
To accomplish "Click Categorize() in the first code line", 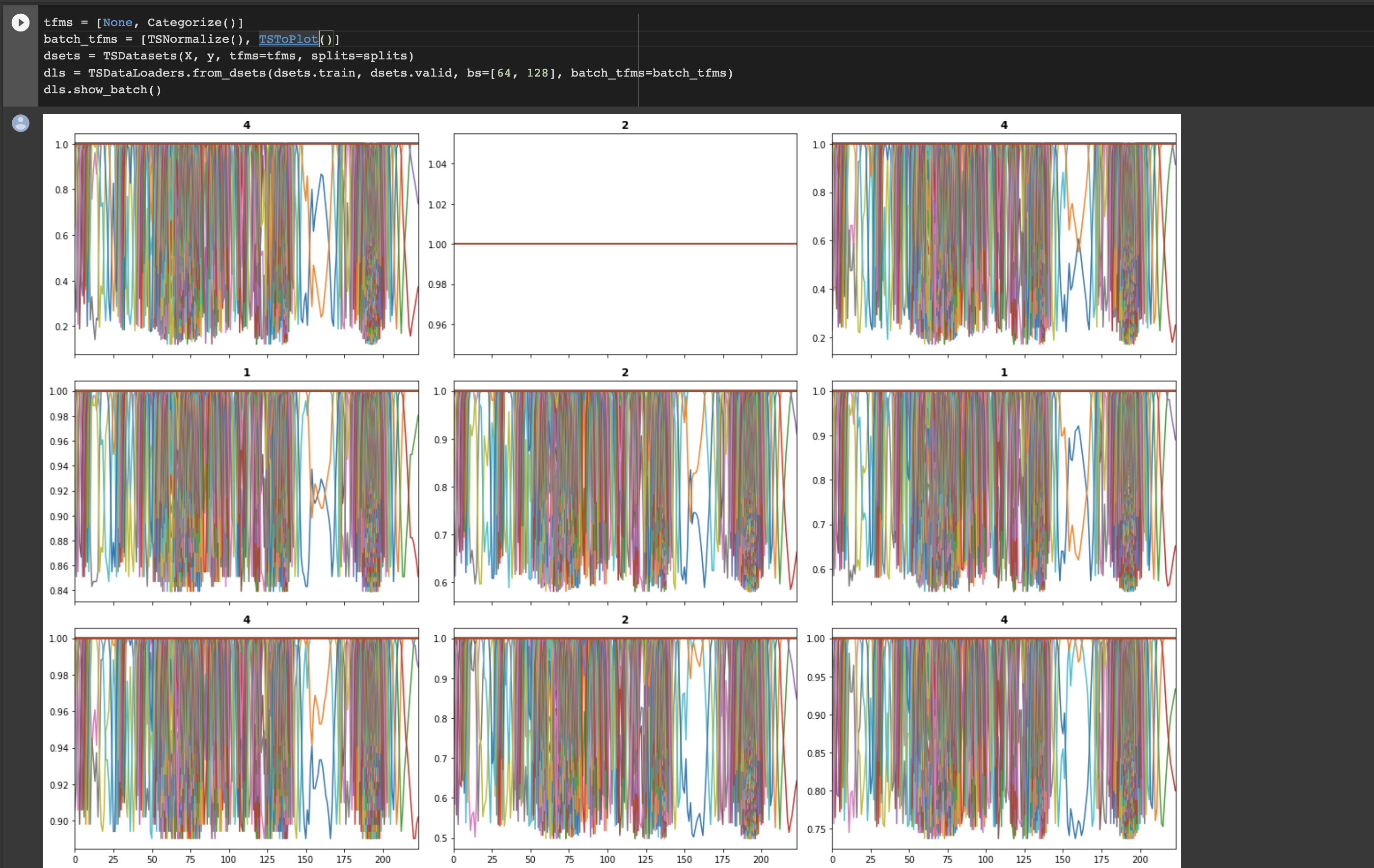I will point(192,22).
